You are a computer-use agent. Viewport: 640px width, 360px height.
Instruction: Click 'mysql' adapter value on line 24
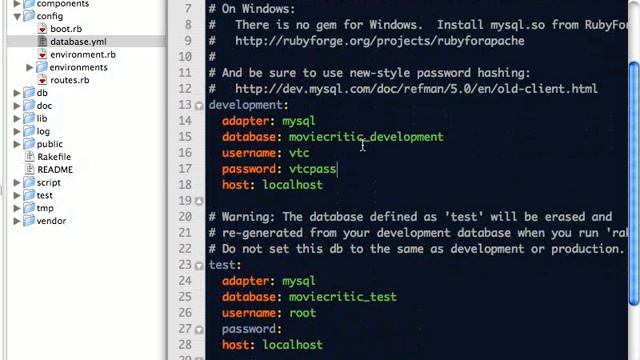pyautogui.click(x=299, y=281)
